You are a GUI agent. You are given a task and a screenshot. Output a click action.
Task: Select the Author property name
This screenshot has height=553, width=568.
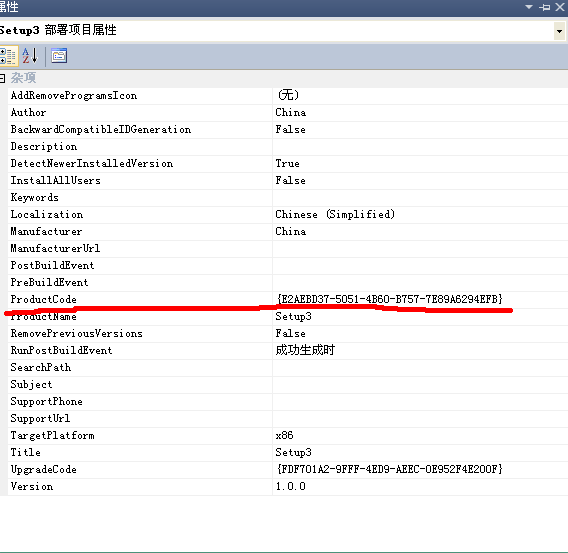coord(28,113)
